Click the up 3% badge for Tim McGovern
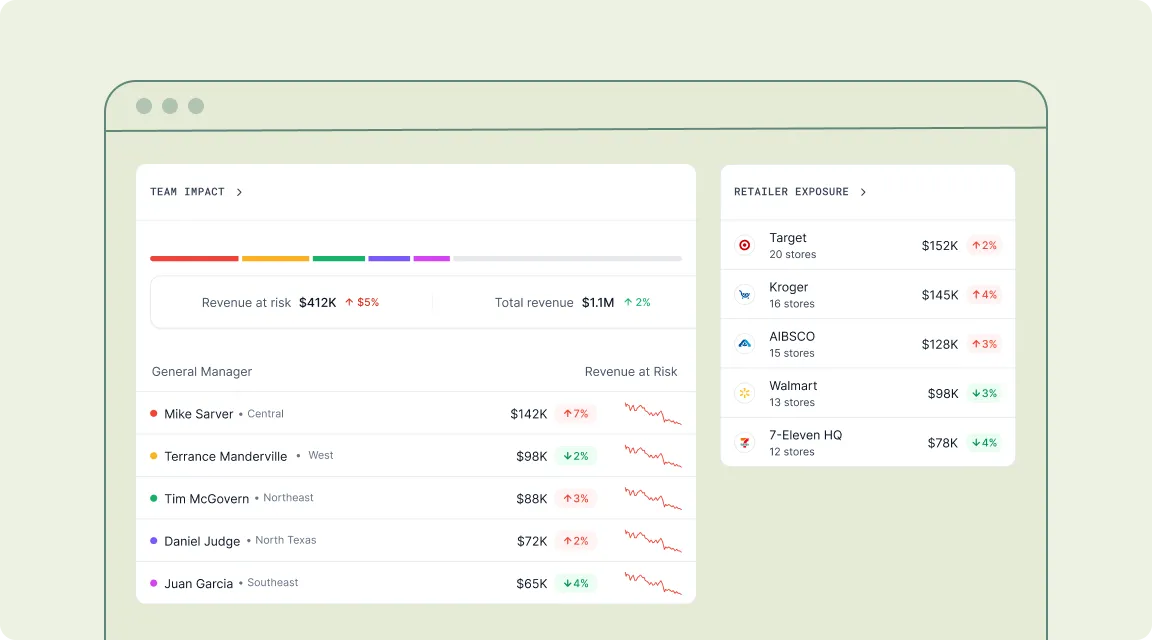1152x640 pixels. click(x=576, y=499)
